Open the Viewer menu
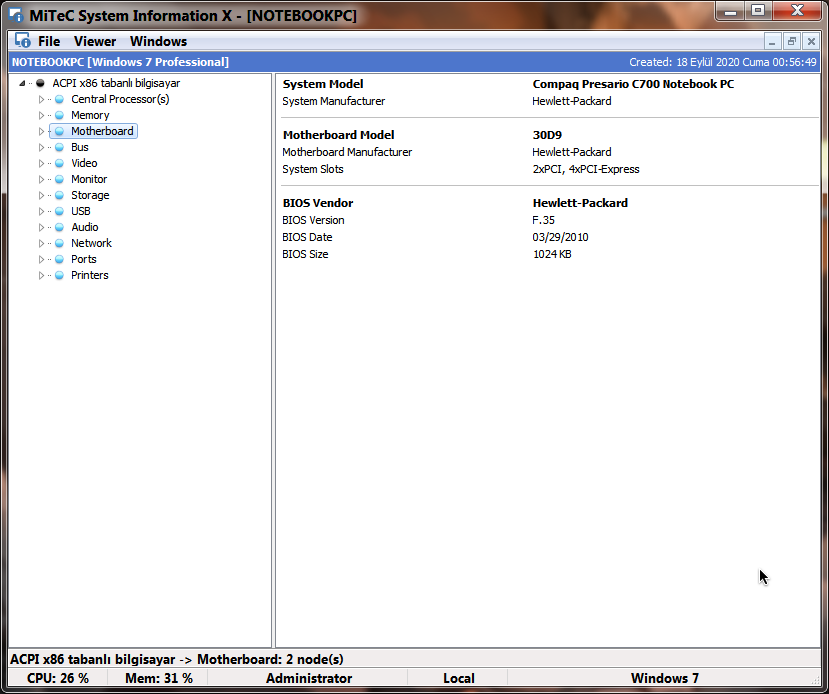Image resolution: width=829 pixels, height=694 pixels. 95,41
